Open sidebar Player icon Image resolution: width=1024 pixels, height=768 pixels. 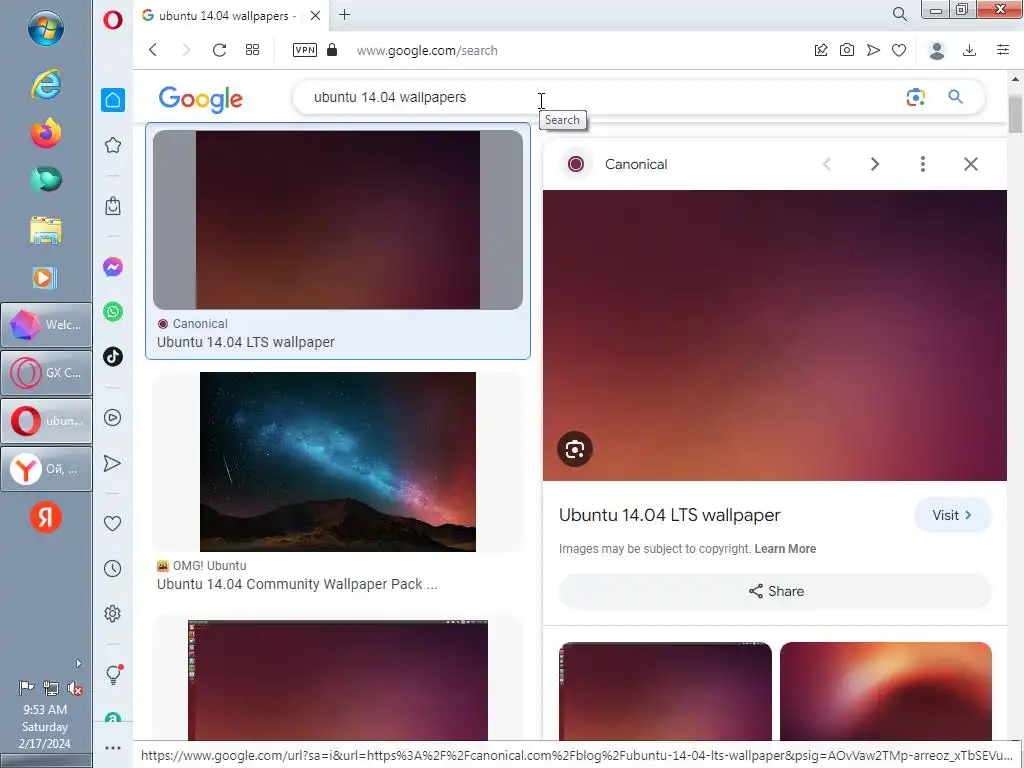tap(113, 417)
